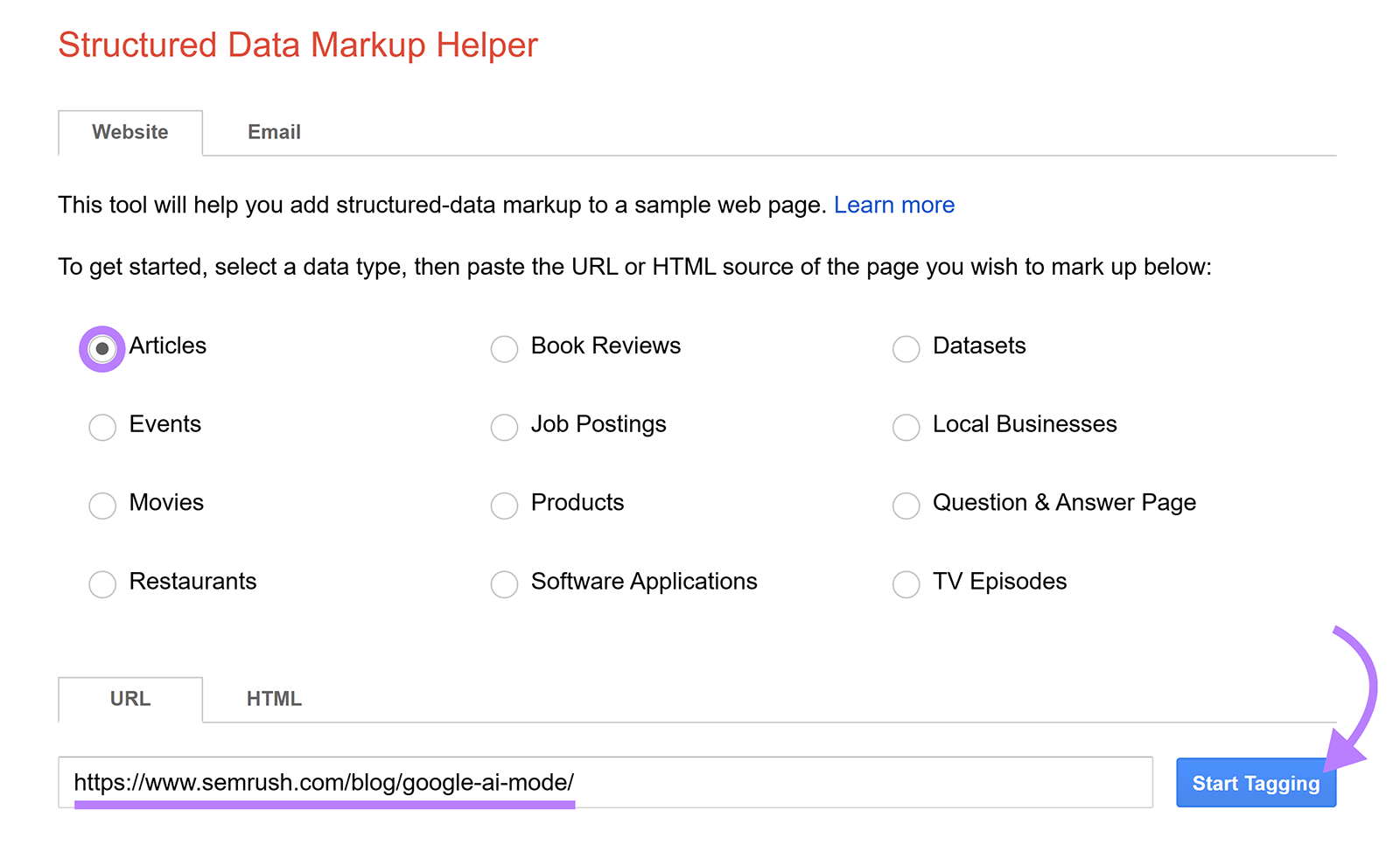The width and height of the screenshot is (1400, 859).
Task: Select the URL tab
Action: 129,699
